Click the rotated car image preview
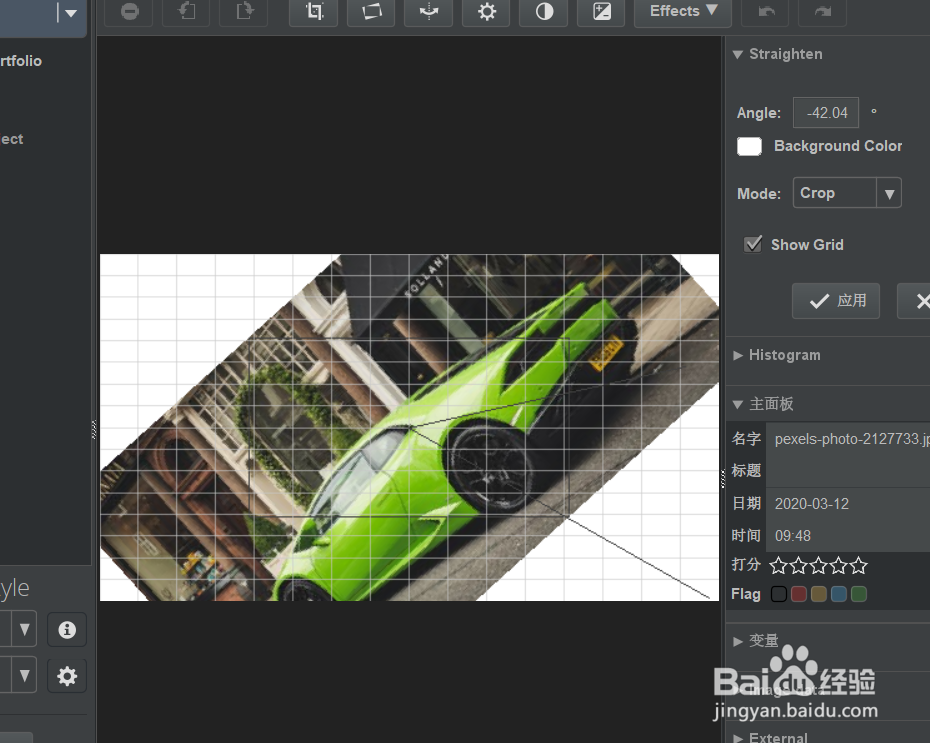The width and height of the screenshot is (930, 743). tap(409, 428)
